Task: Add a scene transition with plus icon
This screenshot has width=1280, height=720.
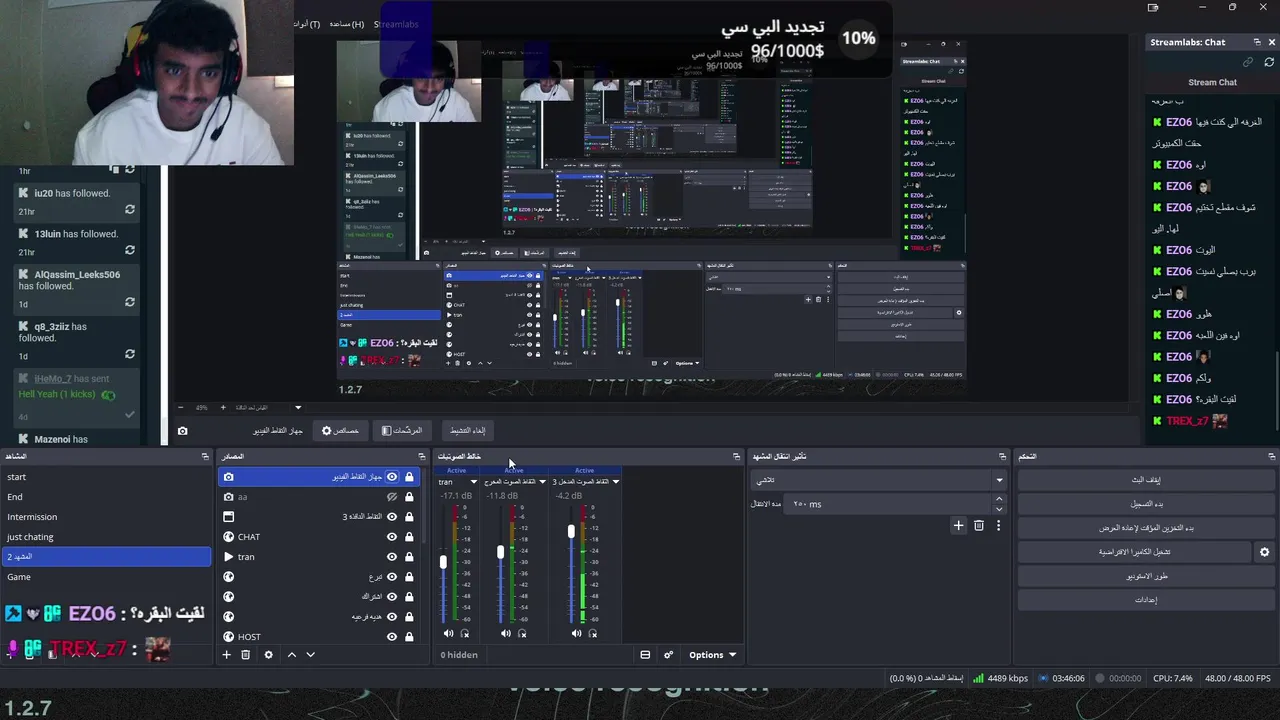Action: [x=958, y=525]
